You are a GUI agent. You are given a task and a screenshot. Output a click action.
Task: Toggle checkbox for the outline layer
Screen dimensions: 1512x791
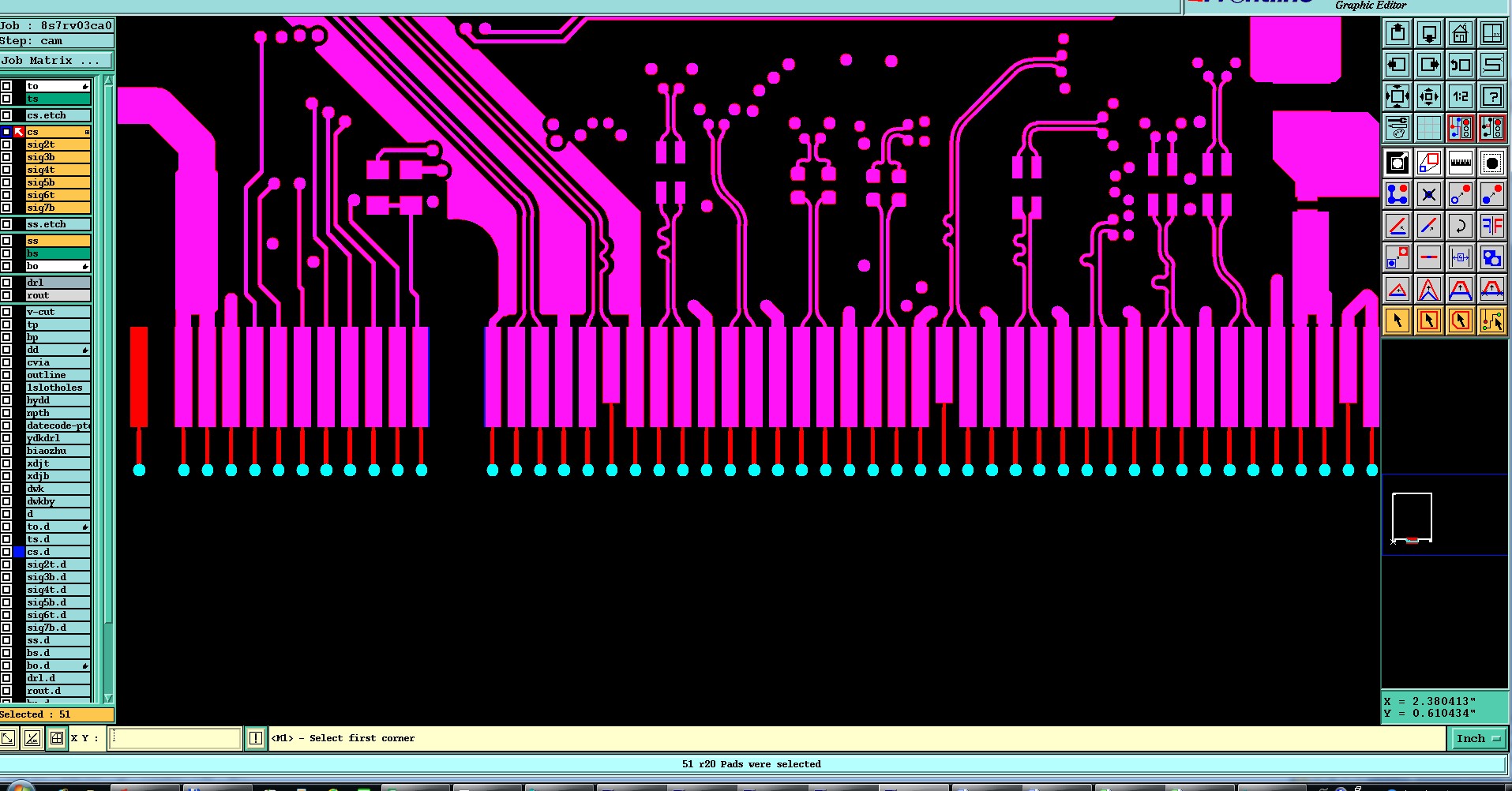(x=6, y=375)
